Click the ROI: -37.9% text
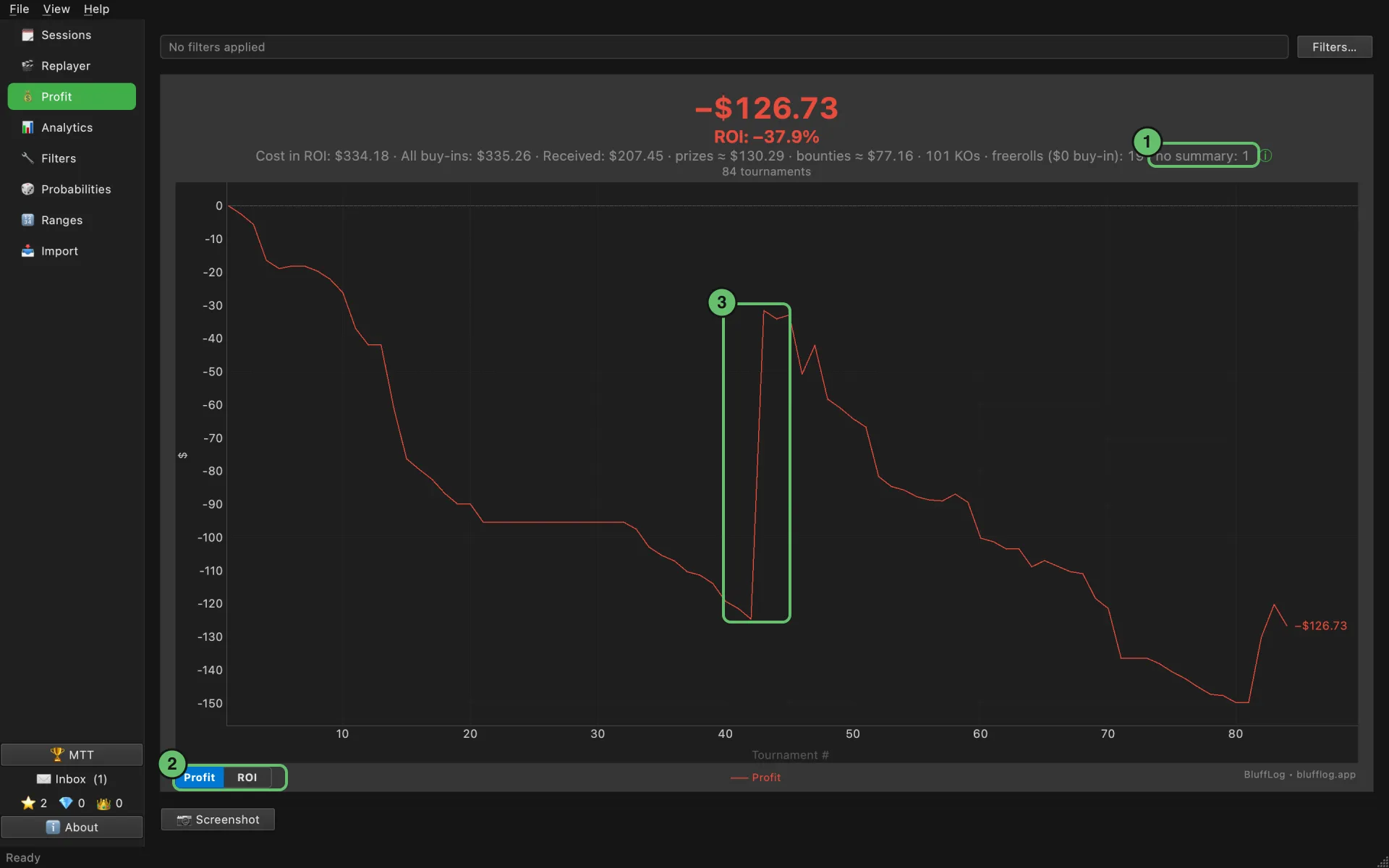Image resolution: width=1389 pixels, height=868 pixels. point(766,137)
